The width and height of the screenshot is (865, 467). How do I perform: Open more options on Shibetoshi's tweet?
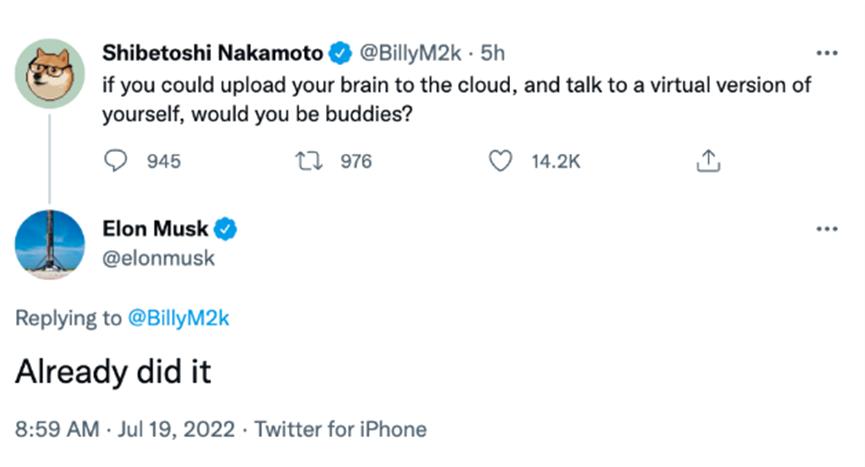tap(827, 53)
